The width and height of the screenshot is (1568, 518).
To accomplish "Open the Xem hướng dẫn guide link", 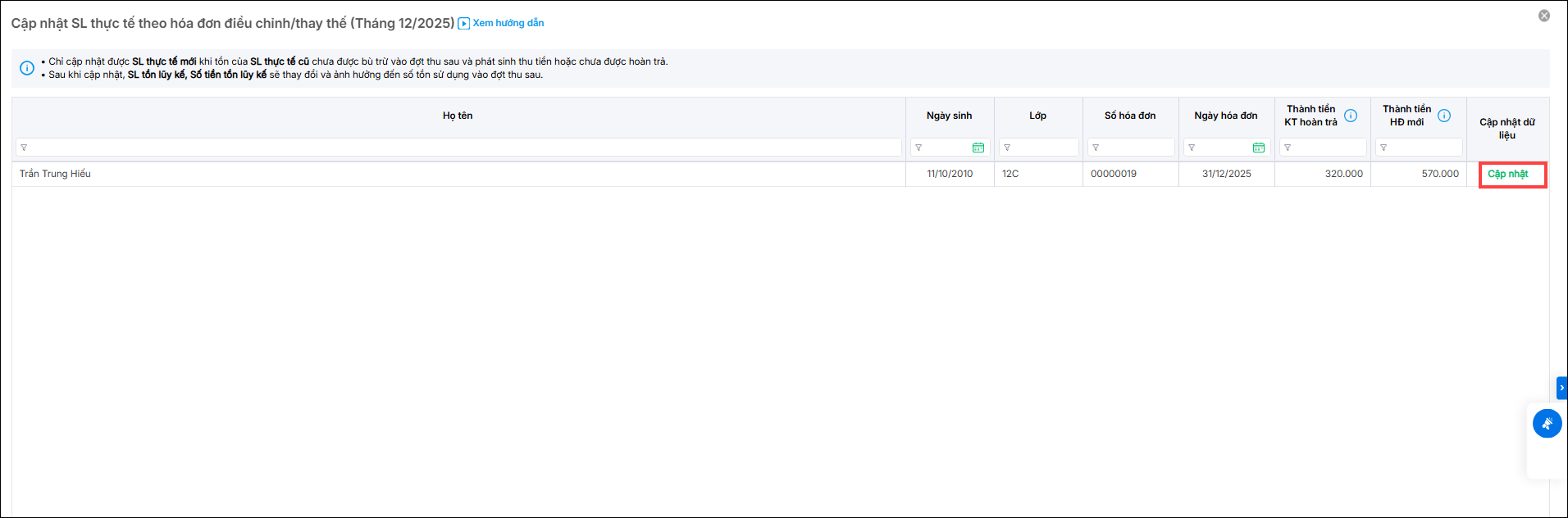I will [x=508, y=23].
